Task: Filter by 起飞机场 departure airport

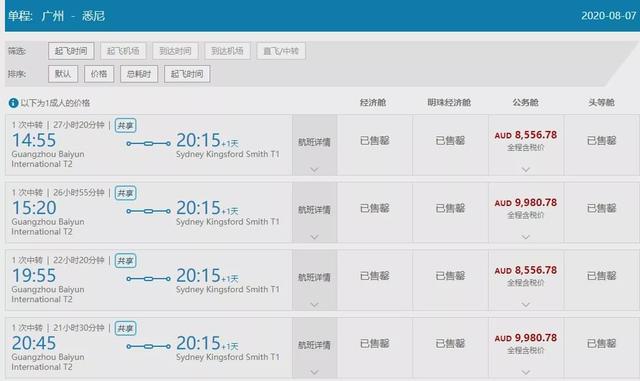Action: pos(123,51)
